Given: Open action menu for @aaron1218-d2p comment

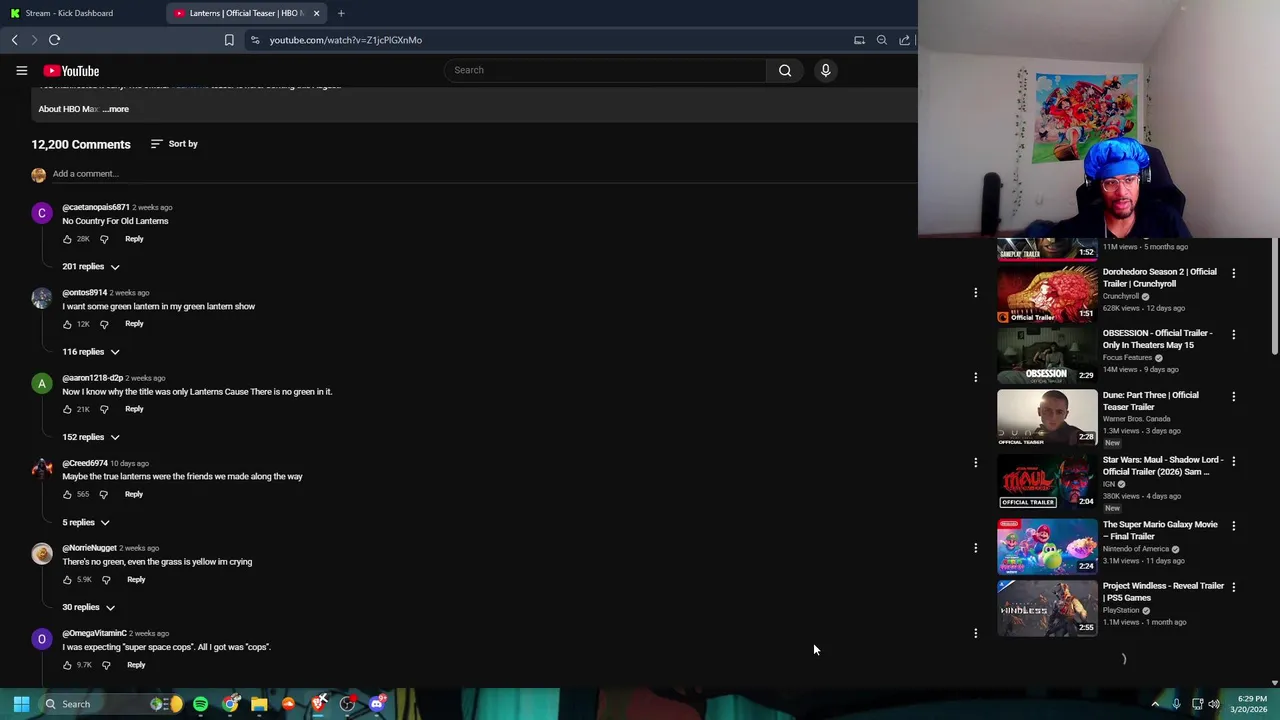Looking at the screenshot, I should tap(975, 377).
